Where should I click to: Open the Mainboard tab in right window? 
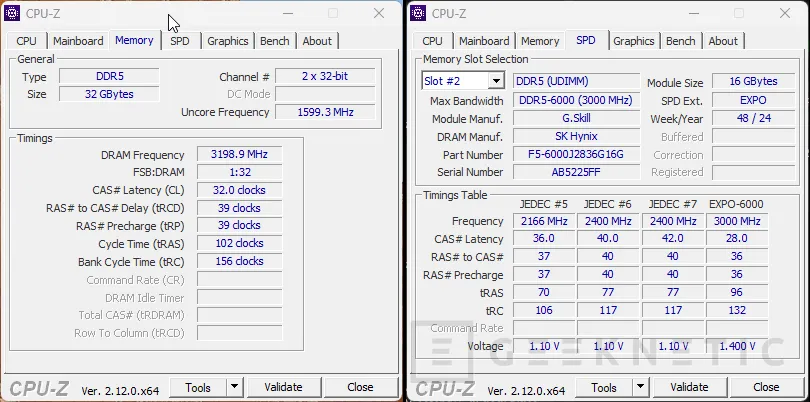(x=484, y=41)
